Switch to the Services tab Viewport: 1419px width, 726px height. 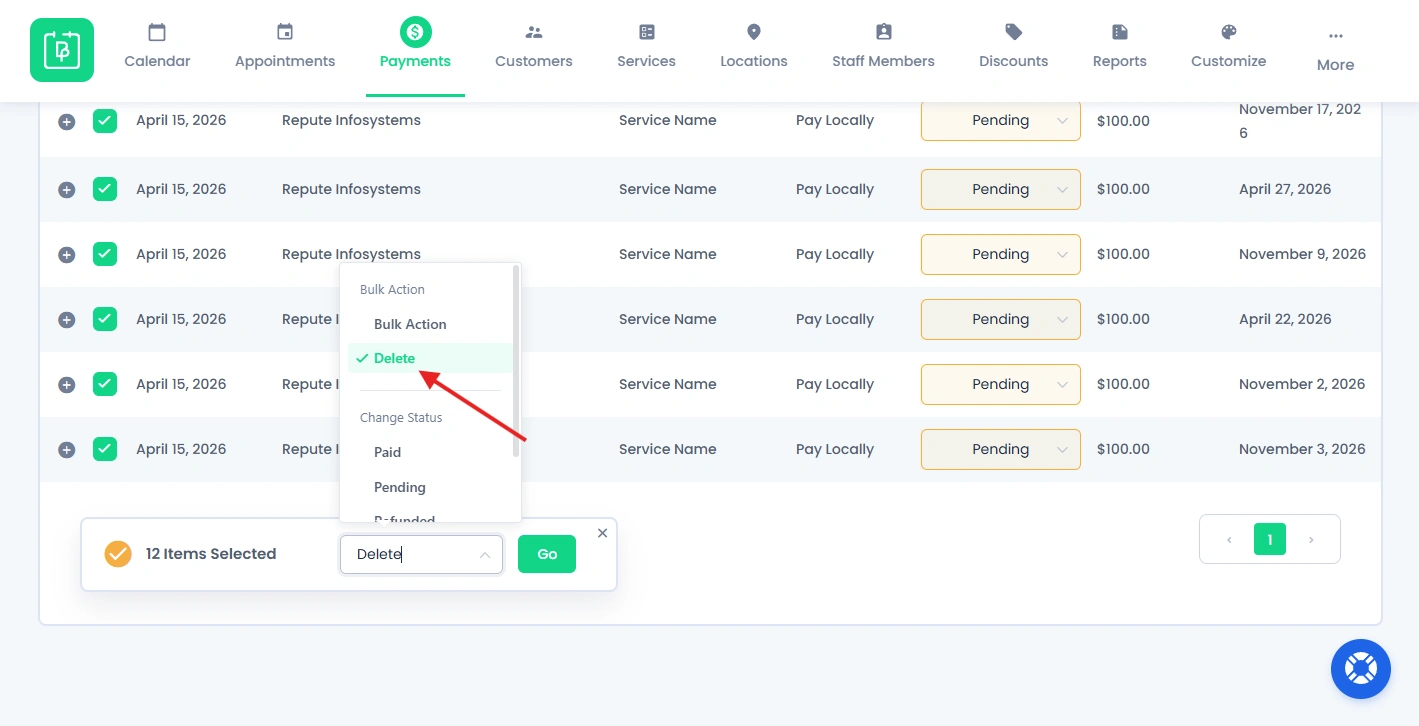coord(646,47)
